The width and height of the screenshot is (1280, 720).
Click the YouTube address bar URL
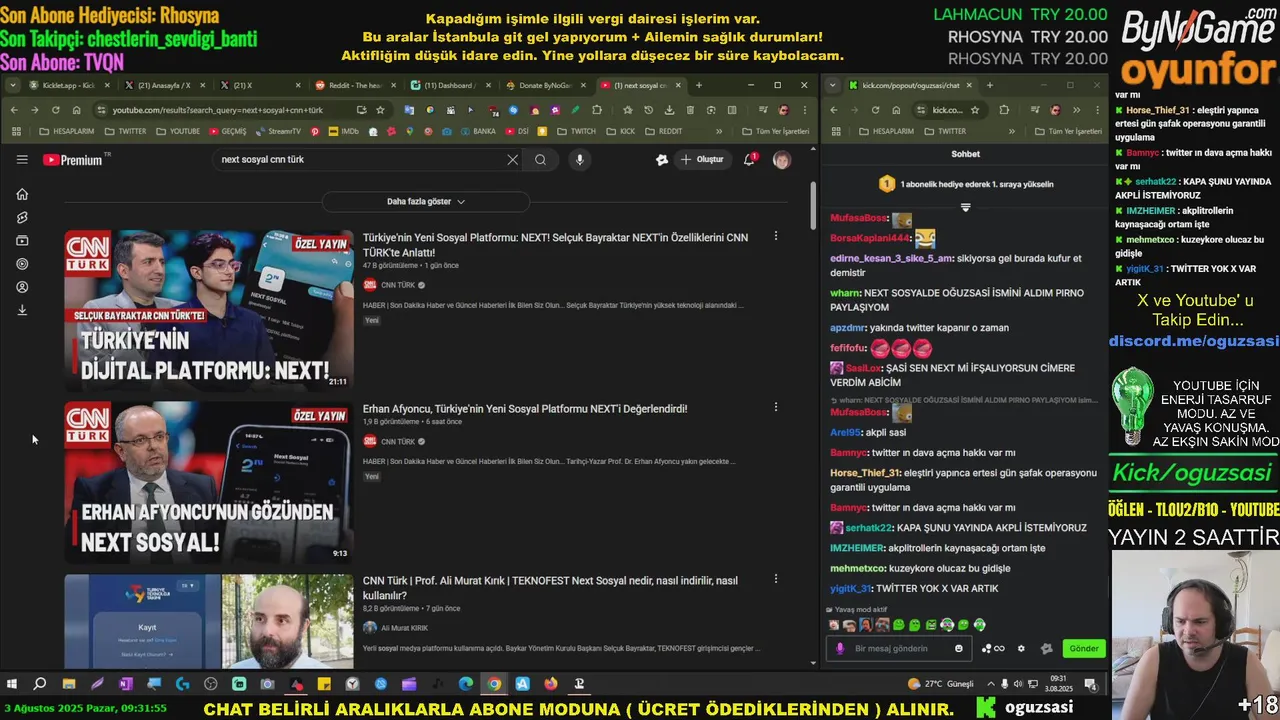pyautogui.click(x=217, y=110)
